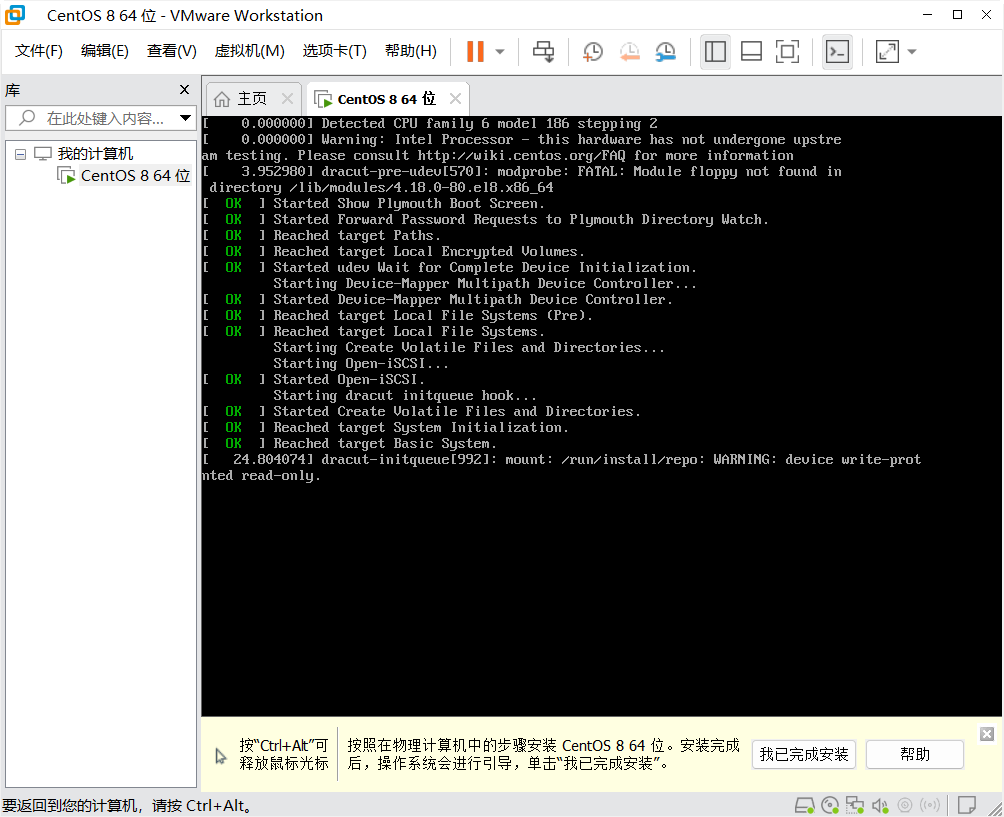Toggle the thumbnail bar view
Screen dimensions: 1004x817
tap(751, 51)
